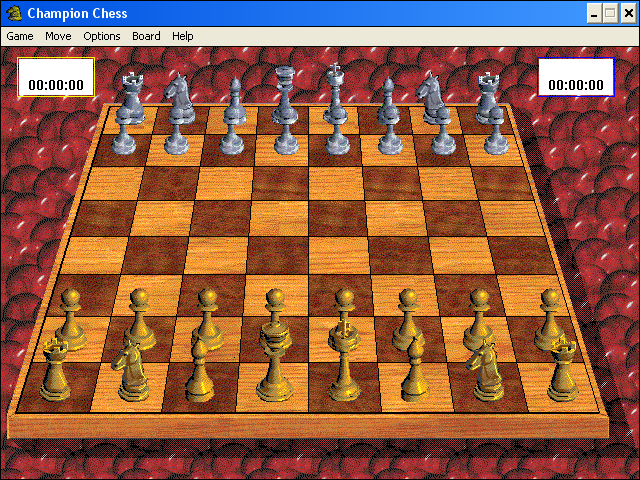Screen dimensions: 640x480
Task: Open the Game menu
Action: click(20, 36)
